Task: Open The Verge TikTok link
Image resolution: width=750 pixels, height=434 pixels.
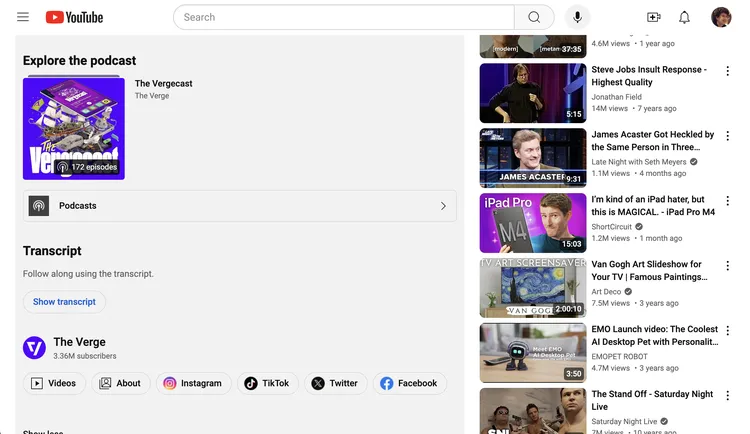Action: [x=267, y=383]
